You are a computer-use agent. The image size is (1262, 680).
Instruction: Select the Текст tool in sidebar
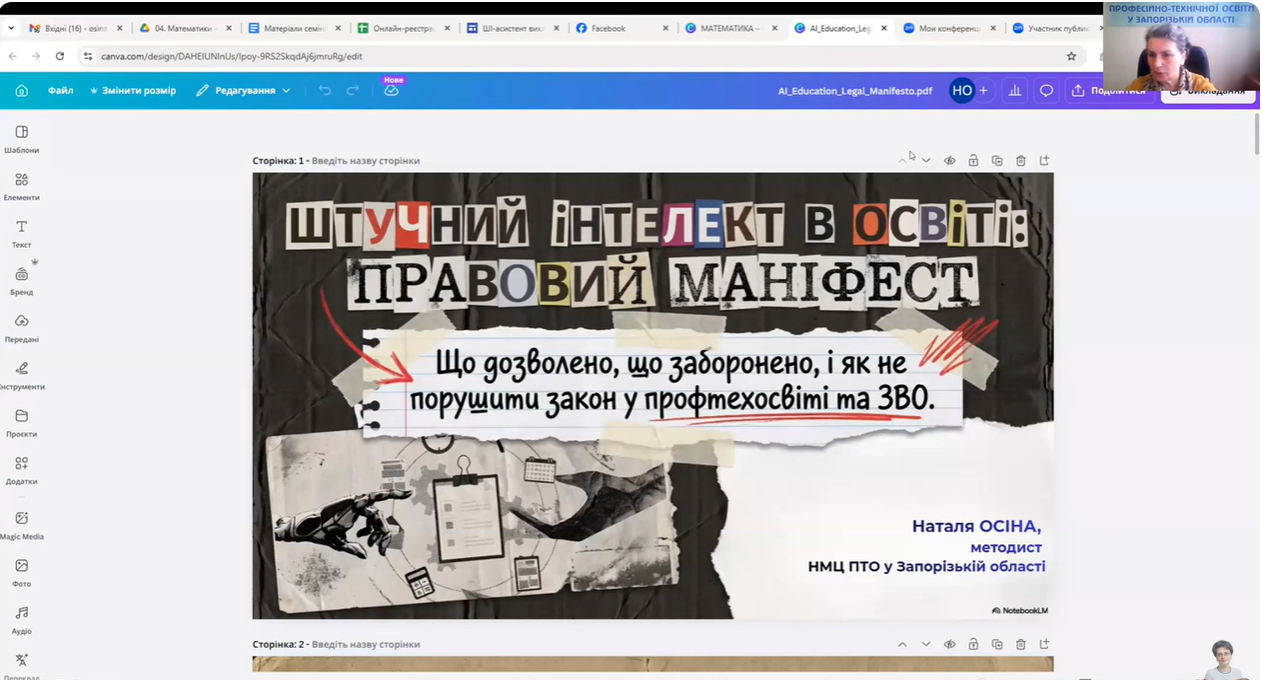(22, 232)
